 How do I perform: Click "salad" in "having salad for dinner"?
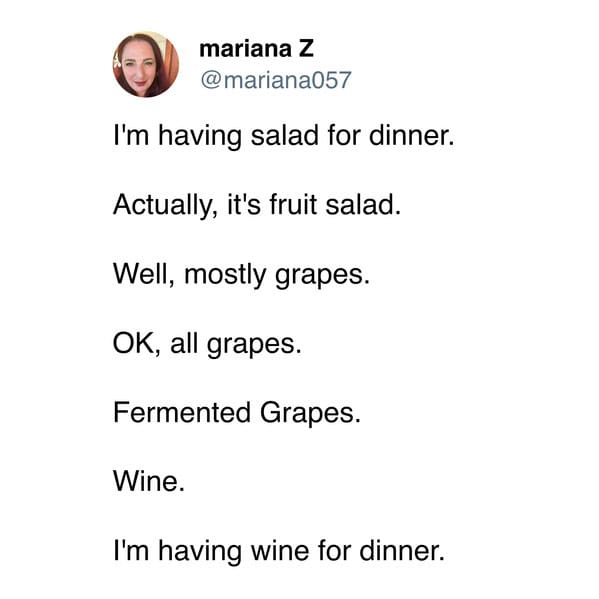point(285,136)
